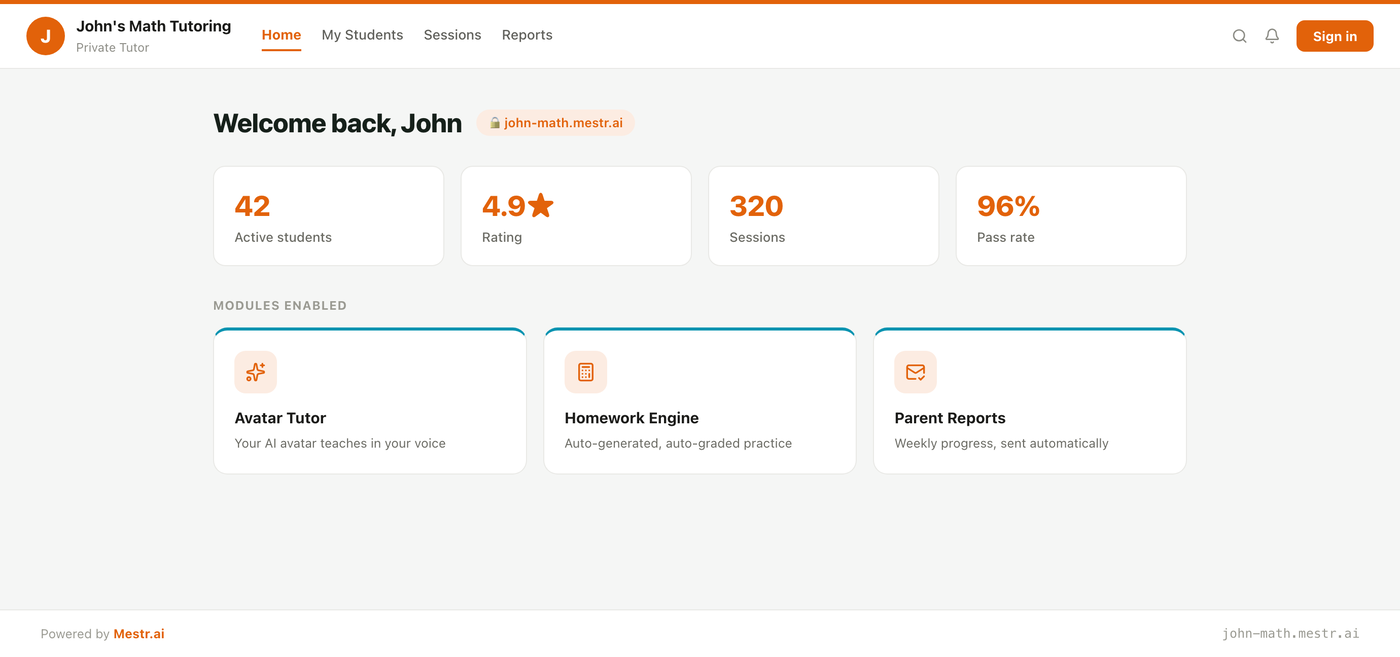This screenshot has height=657, width=1400.
Task: Open the john-math.mestr.ai domain badge
Action: coord(555,123)
